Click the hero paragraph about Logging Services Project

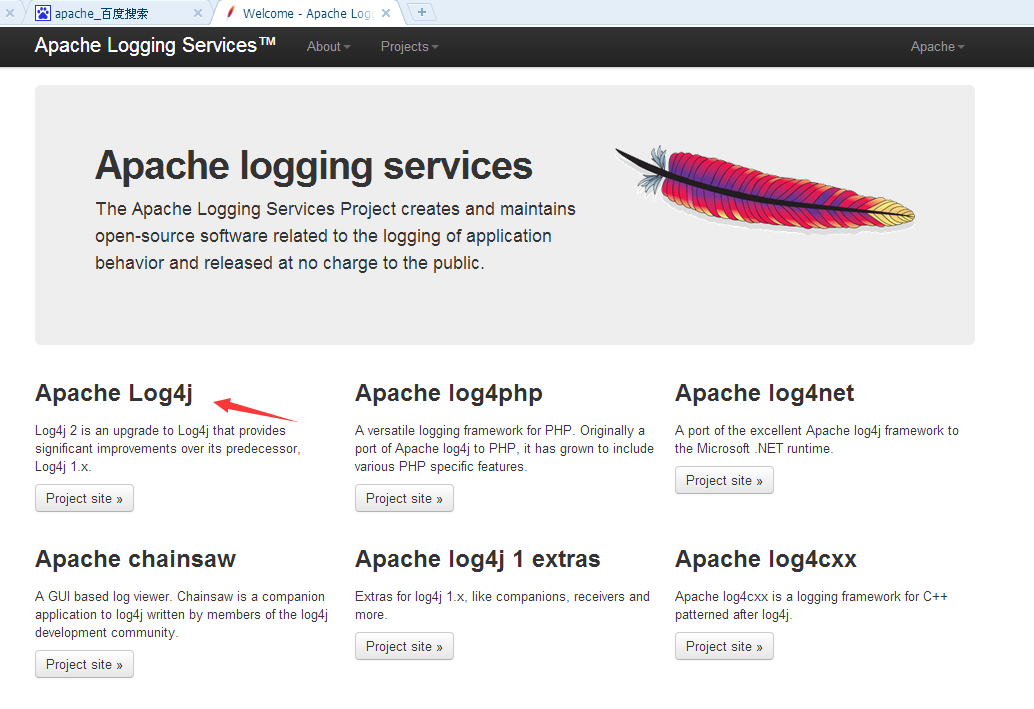pyautogui.click(x=335, y=236)
